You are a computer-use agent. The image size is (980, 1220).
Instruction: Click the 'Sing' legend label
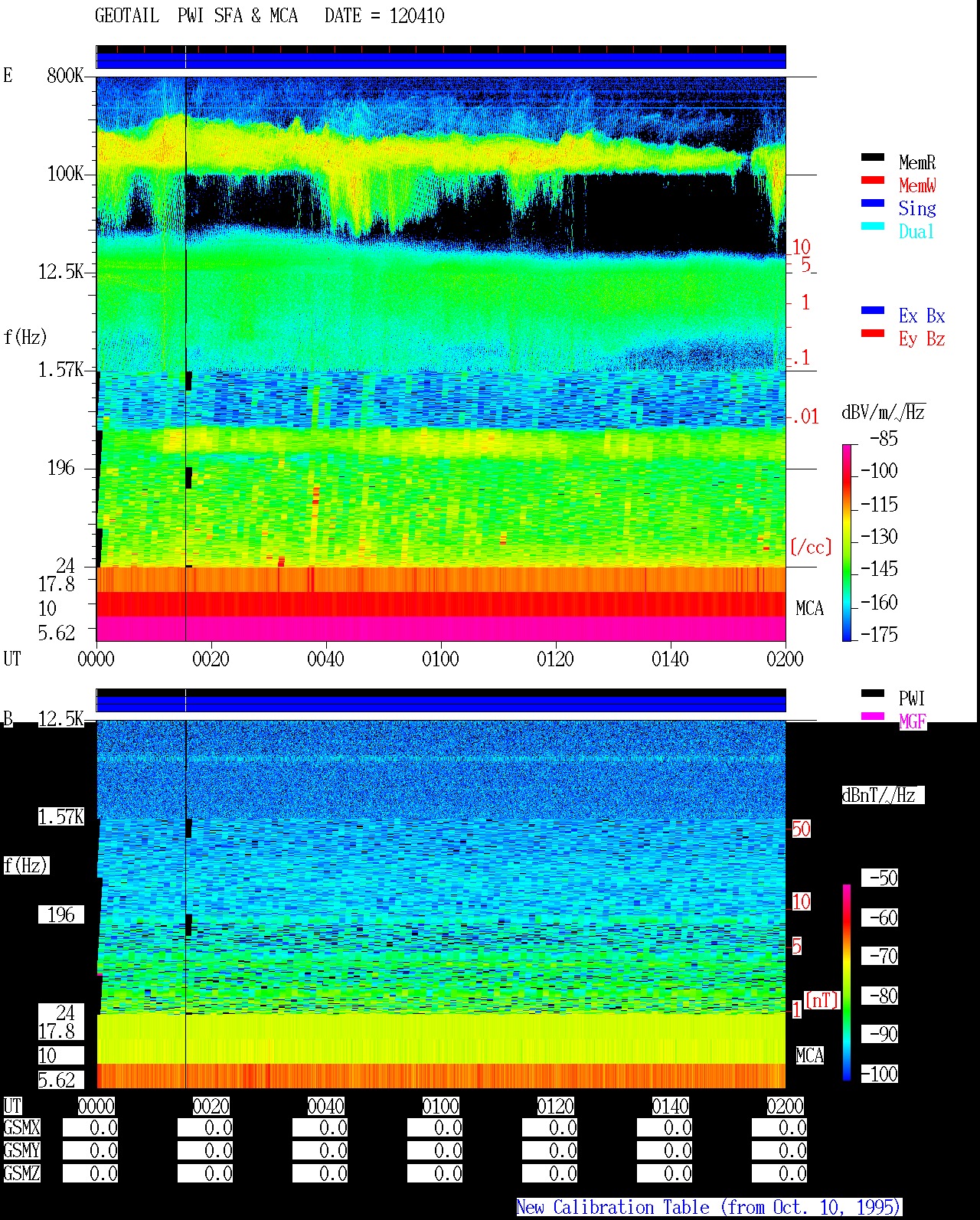[917, 208]
